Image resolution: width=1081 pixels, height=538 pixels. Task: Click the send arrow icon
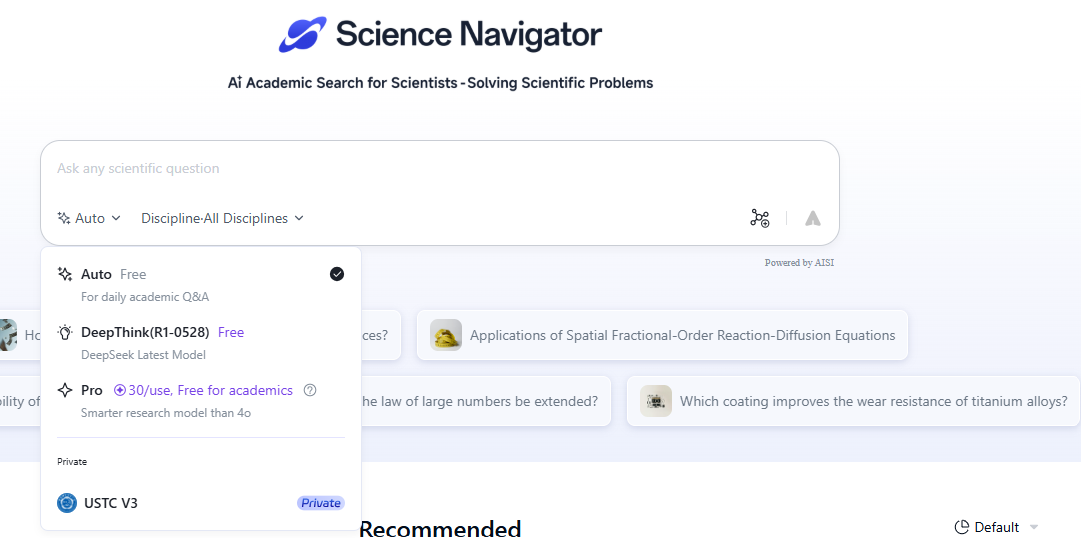813,218
